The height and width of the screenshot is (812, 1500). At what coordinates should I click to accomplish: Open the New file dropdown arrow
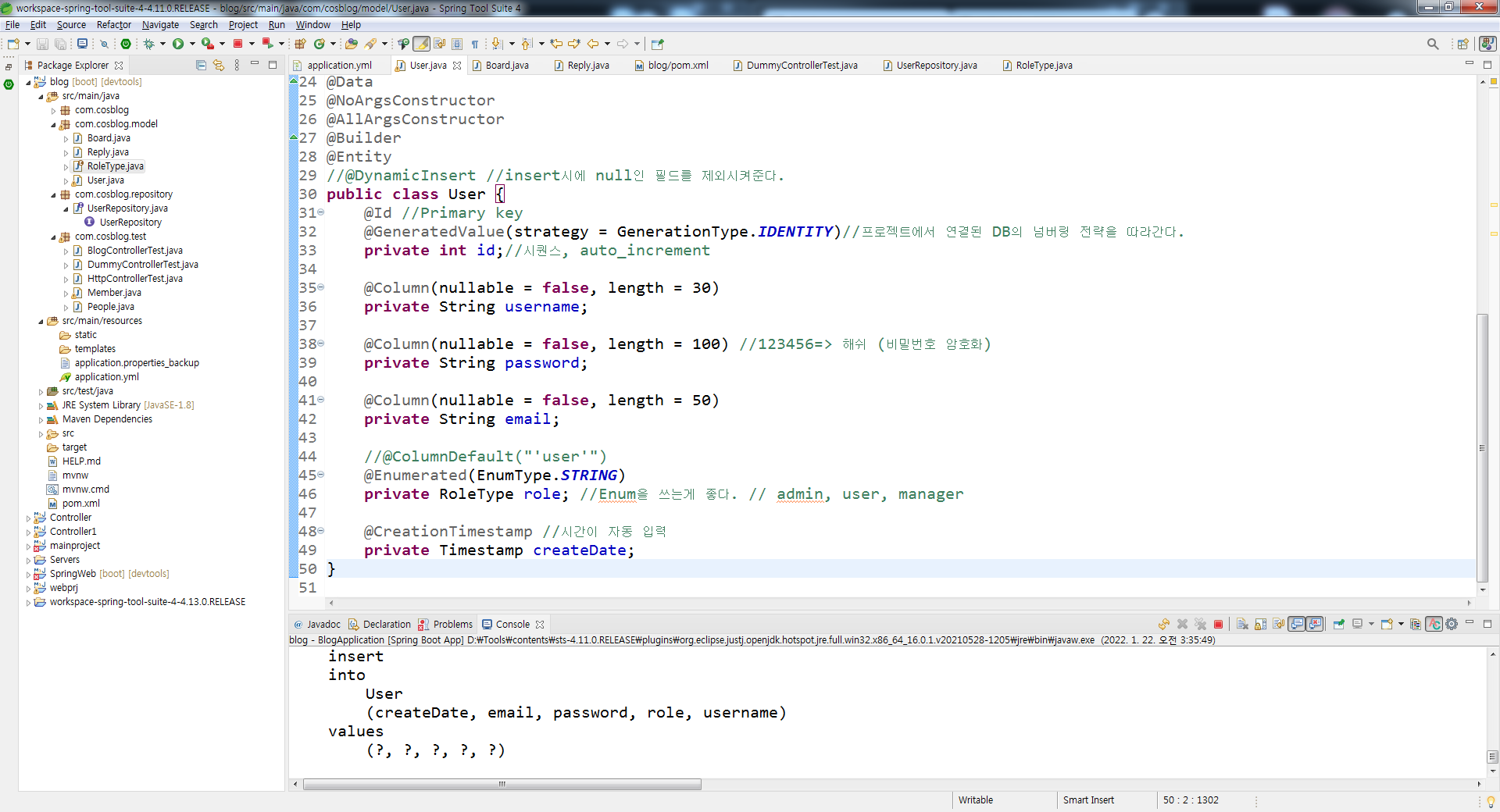[x=27, y=44]
